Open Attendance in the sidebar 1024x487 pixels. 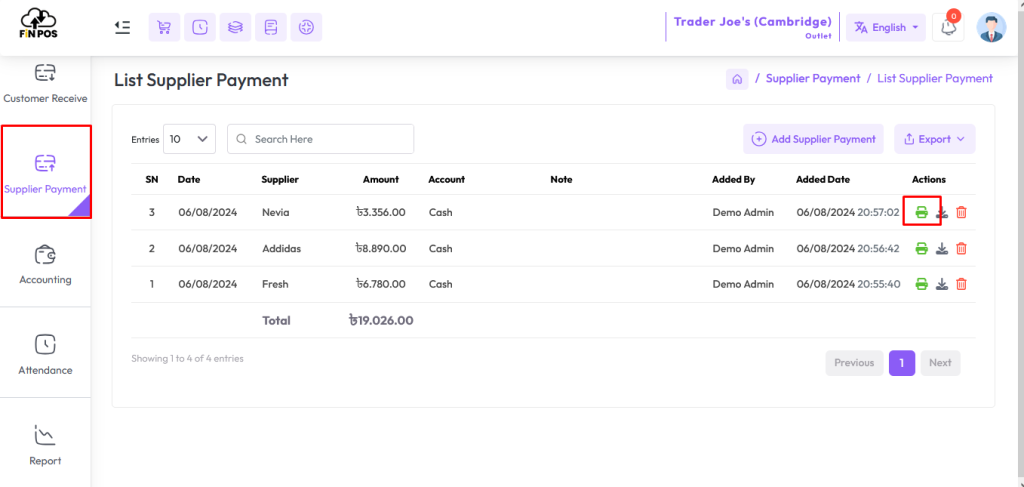click(x=45, y=355)
